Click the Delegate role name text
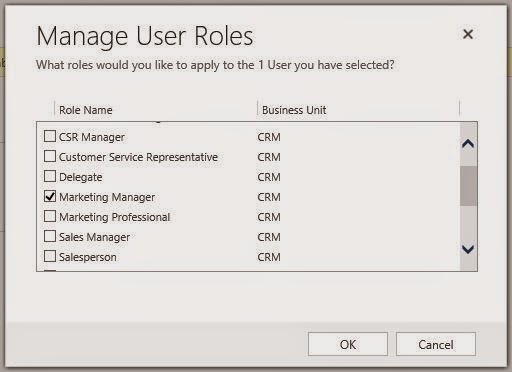The image size is (512, 372). (x=81, y=177)
